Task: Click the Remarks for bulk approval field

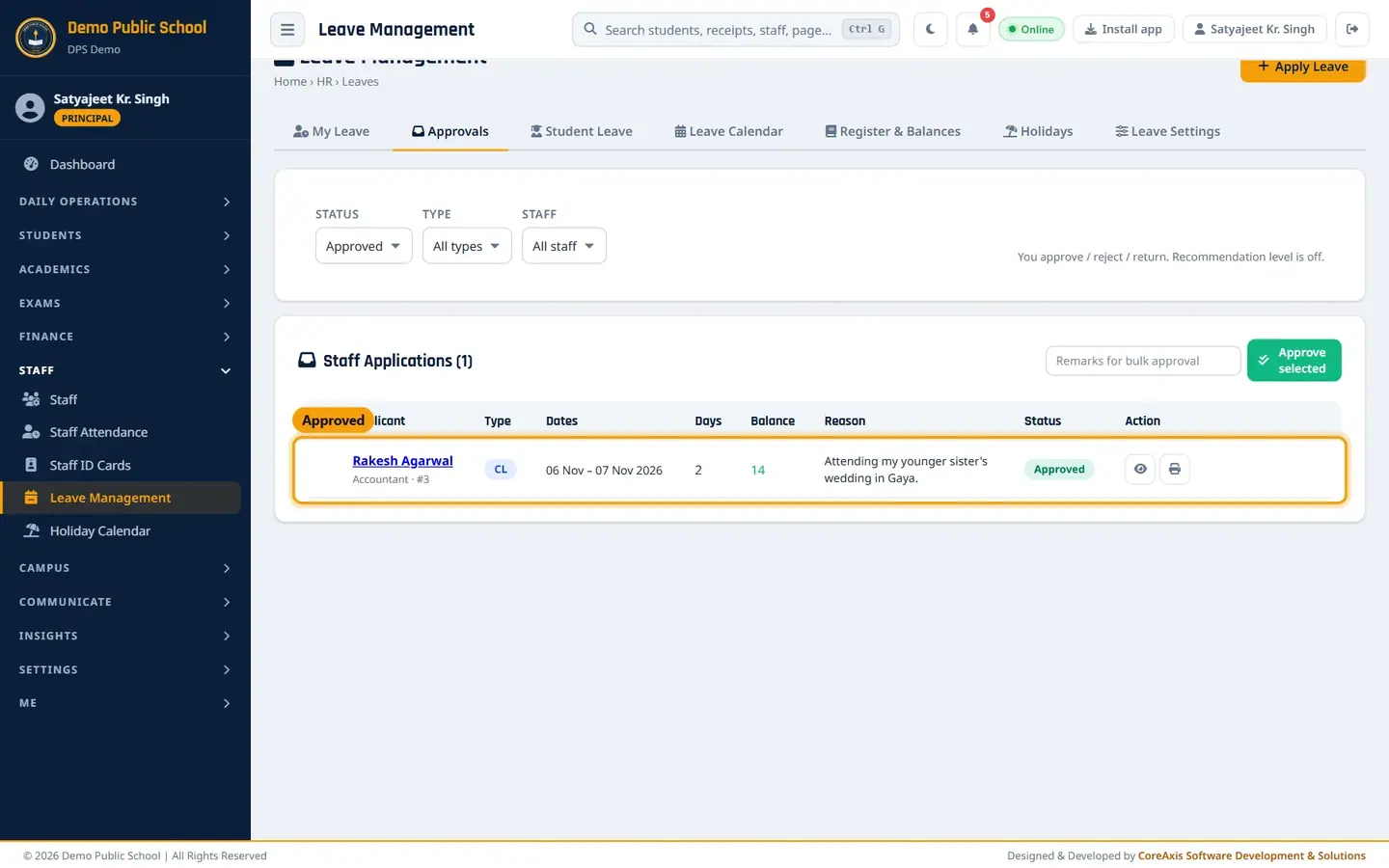Action: (x=1143, y=361)
